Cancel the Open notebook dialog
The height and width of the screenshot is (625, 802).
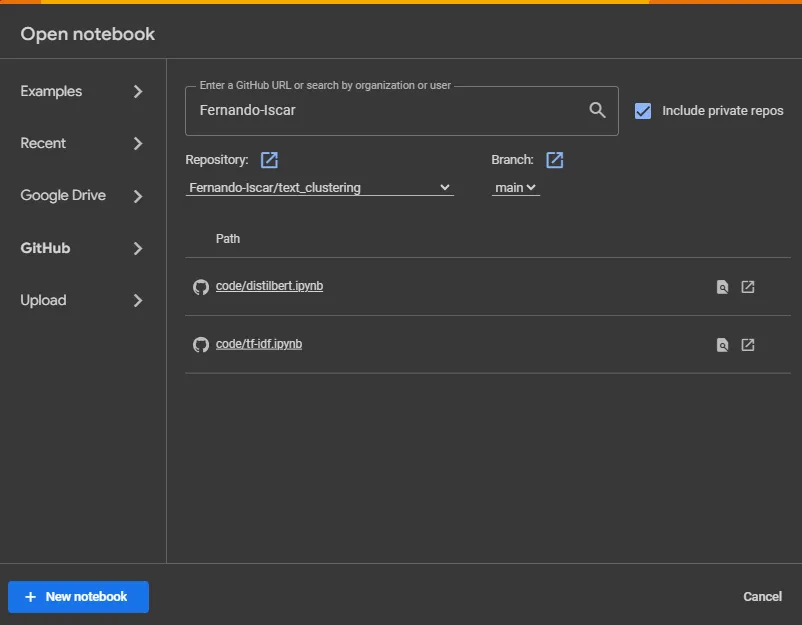(762, 597)
